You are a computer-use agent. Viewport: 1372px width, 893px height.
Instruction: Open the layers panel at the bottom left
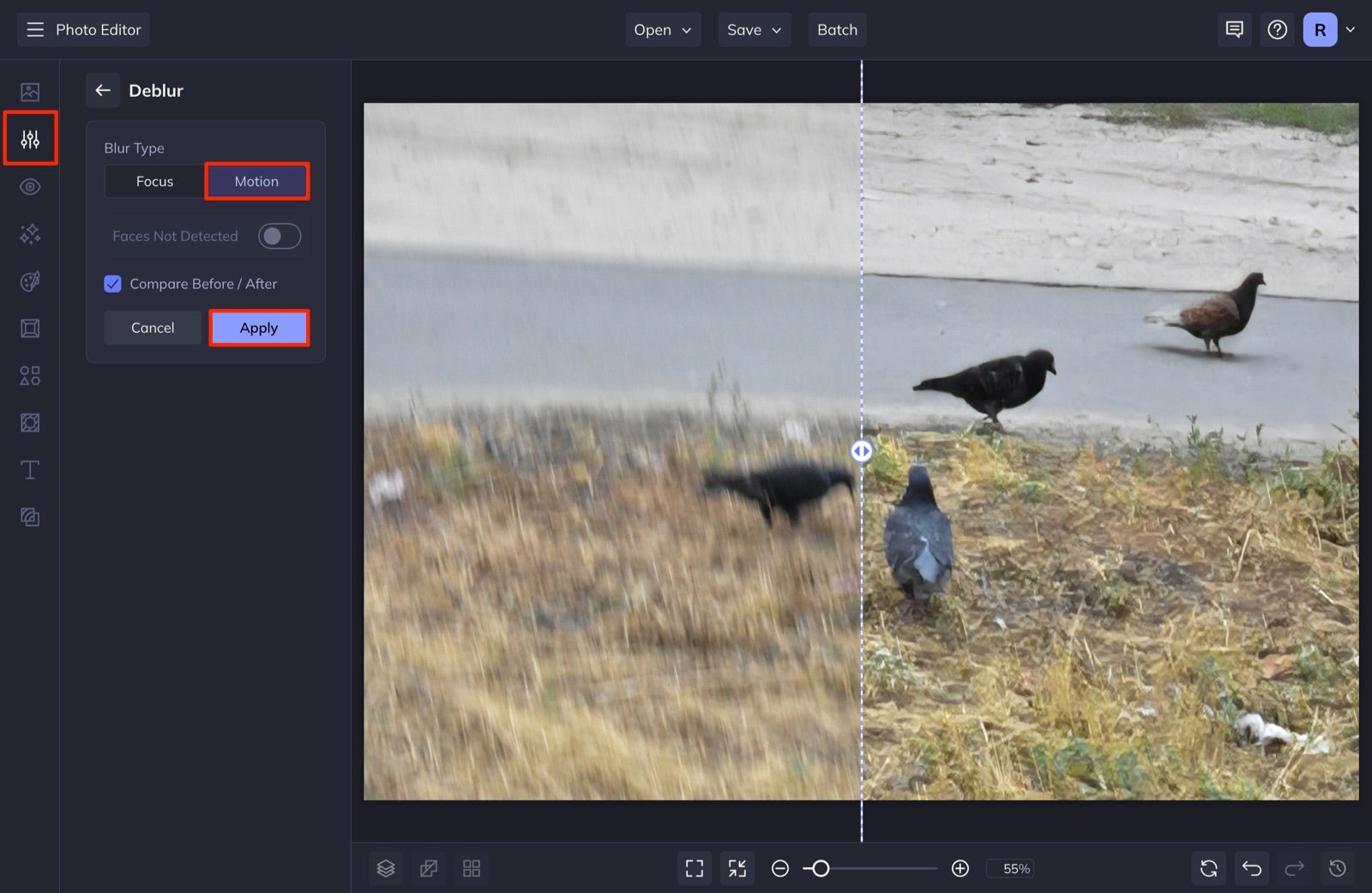pos(386,868)
